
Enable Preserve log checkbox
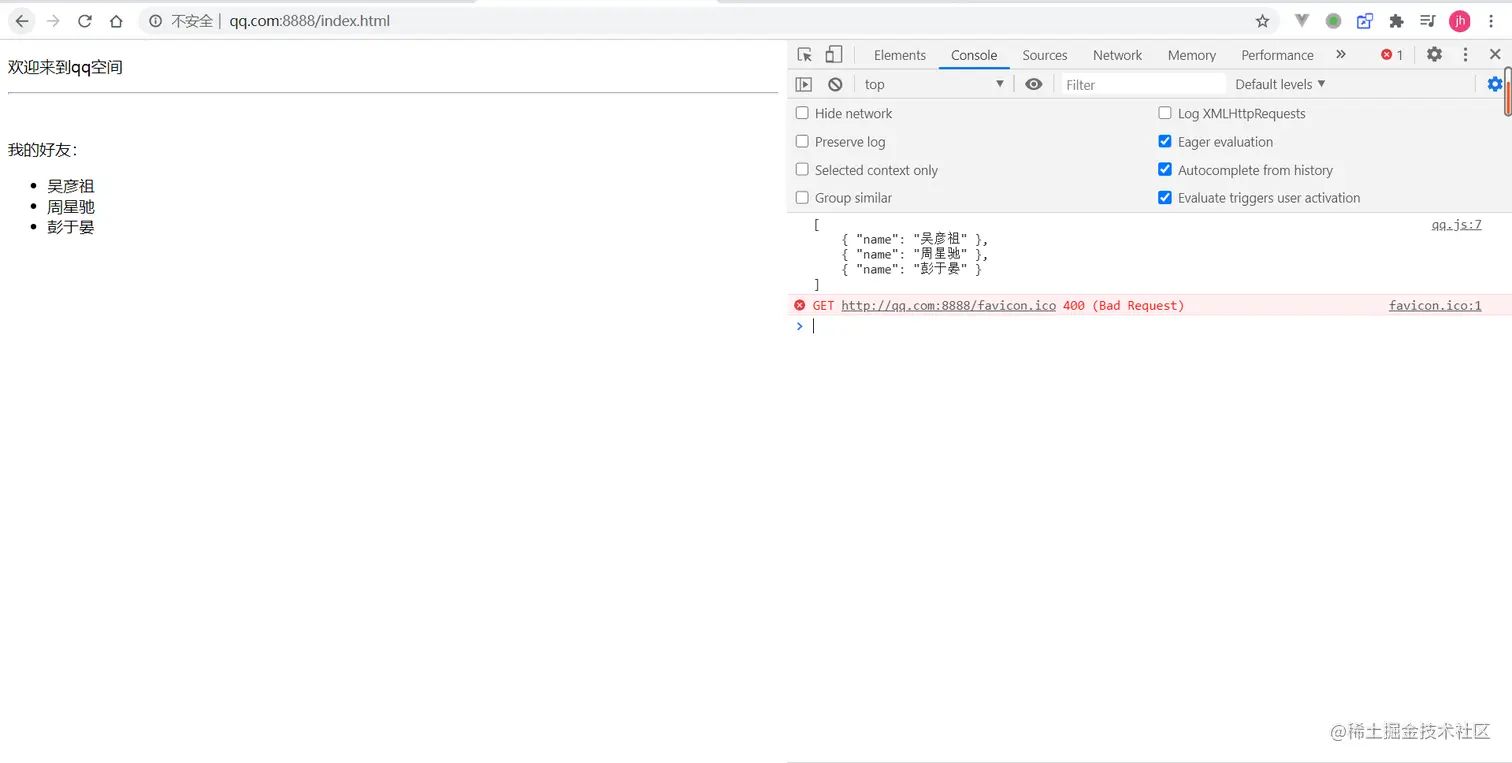(x=802, y=141)
